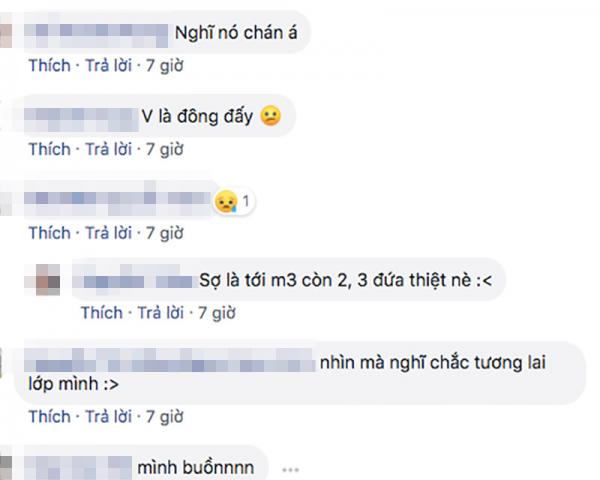Click the 7 giờ timestamp under first comment
This screenshot has width=600, height=480.
(x=165, y=65)
